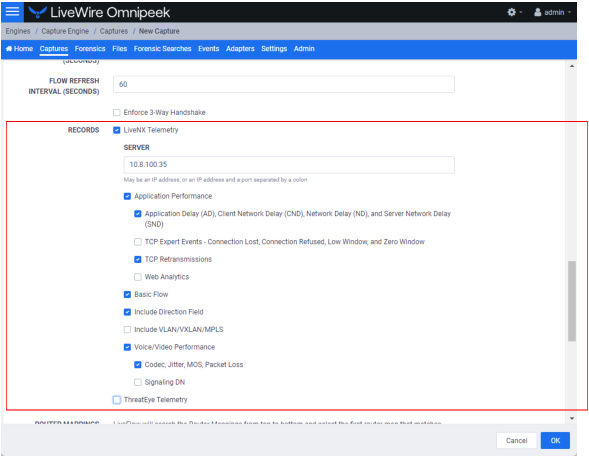The height and width of the screenshot is (457, 589).
Task: Uncheck TCP Retransmissions checkbox
Action: (138, 259)
